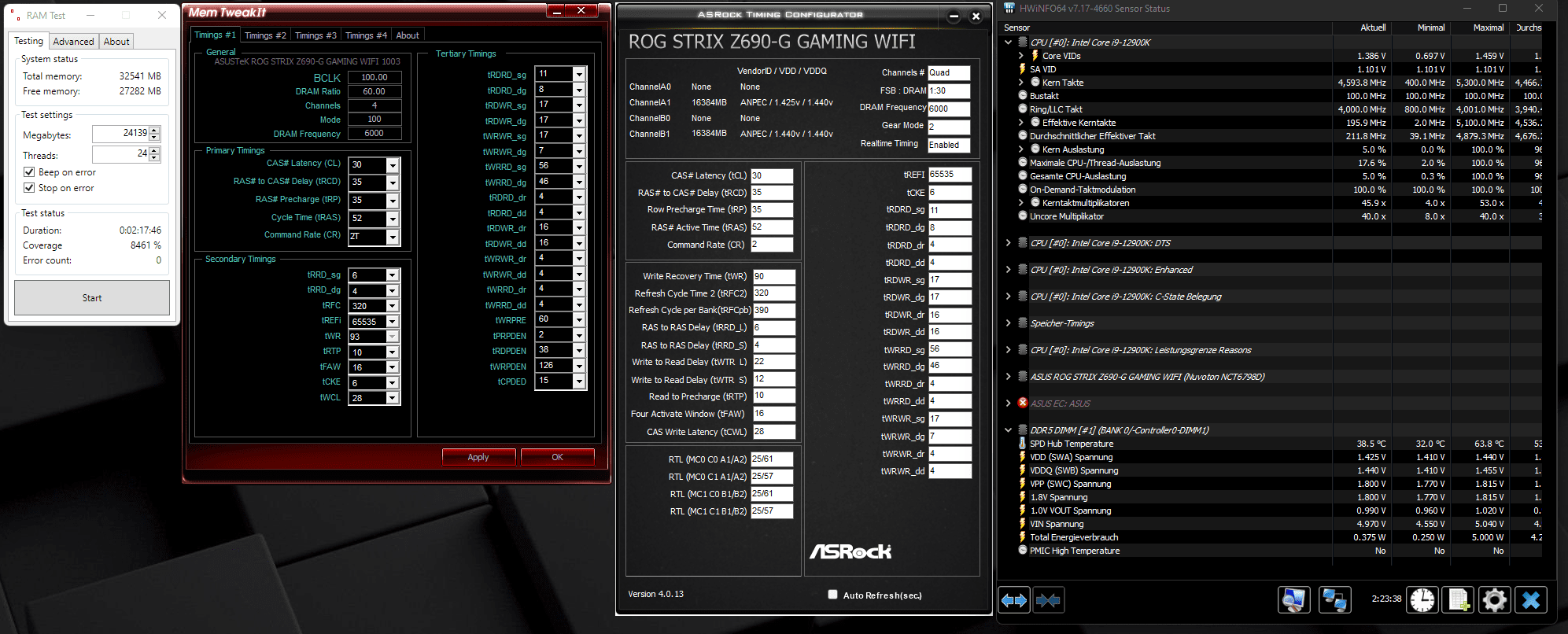Click thermometer icon for SPD Hub Temperature

tap(1022, 444)
